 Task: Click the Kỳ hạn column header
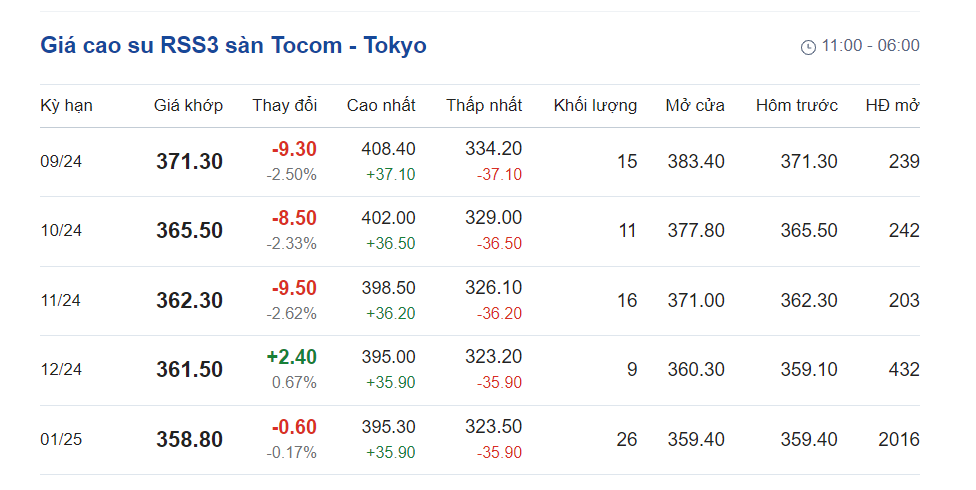(66, 105)
